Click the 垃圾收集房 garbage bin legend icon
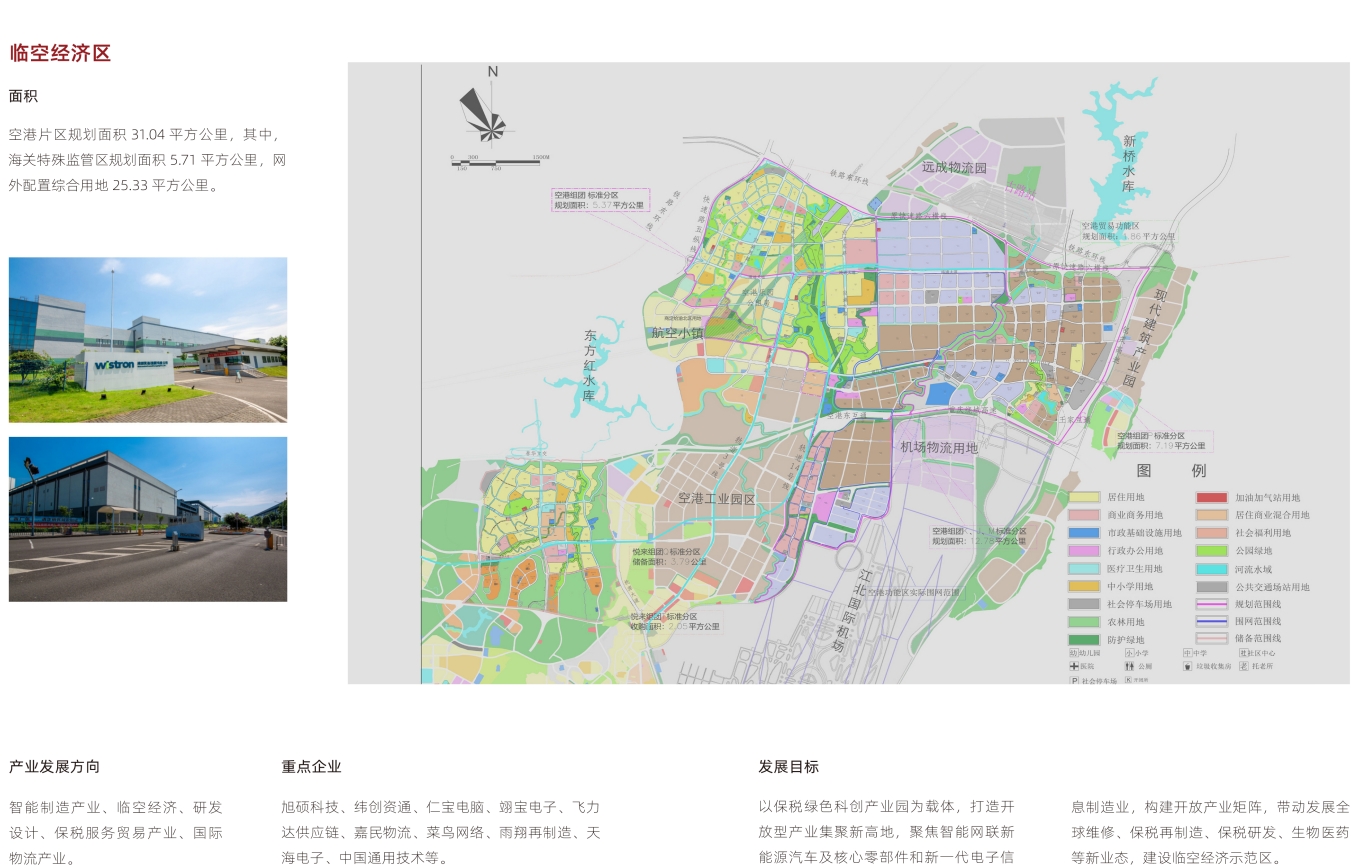The height and width of the screenshot is (868, 1353). [x=1187, y=666]
